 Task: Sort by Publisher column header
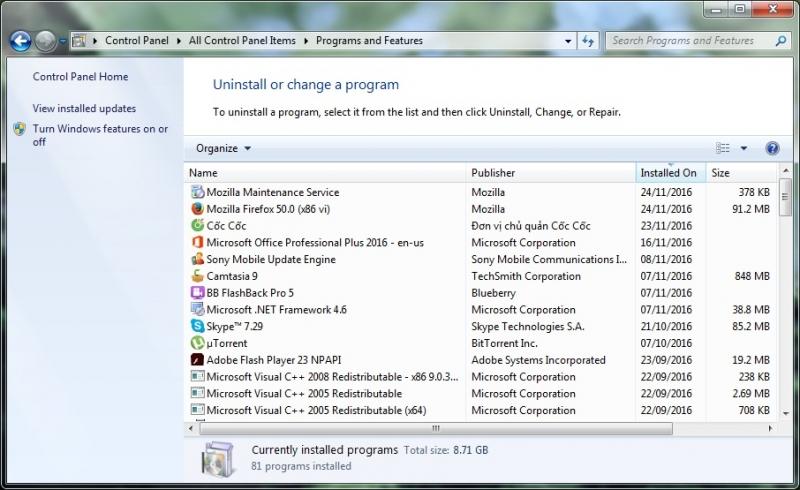click(x=551, y=173)
